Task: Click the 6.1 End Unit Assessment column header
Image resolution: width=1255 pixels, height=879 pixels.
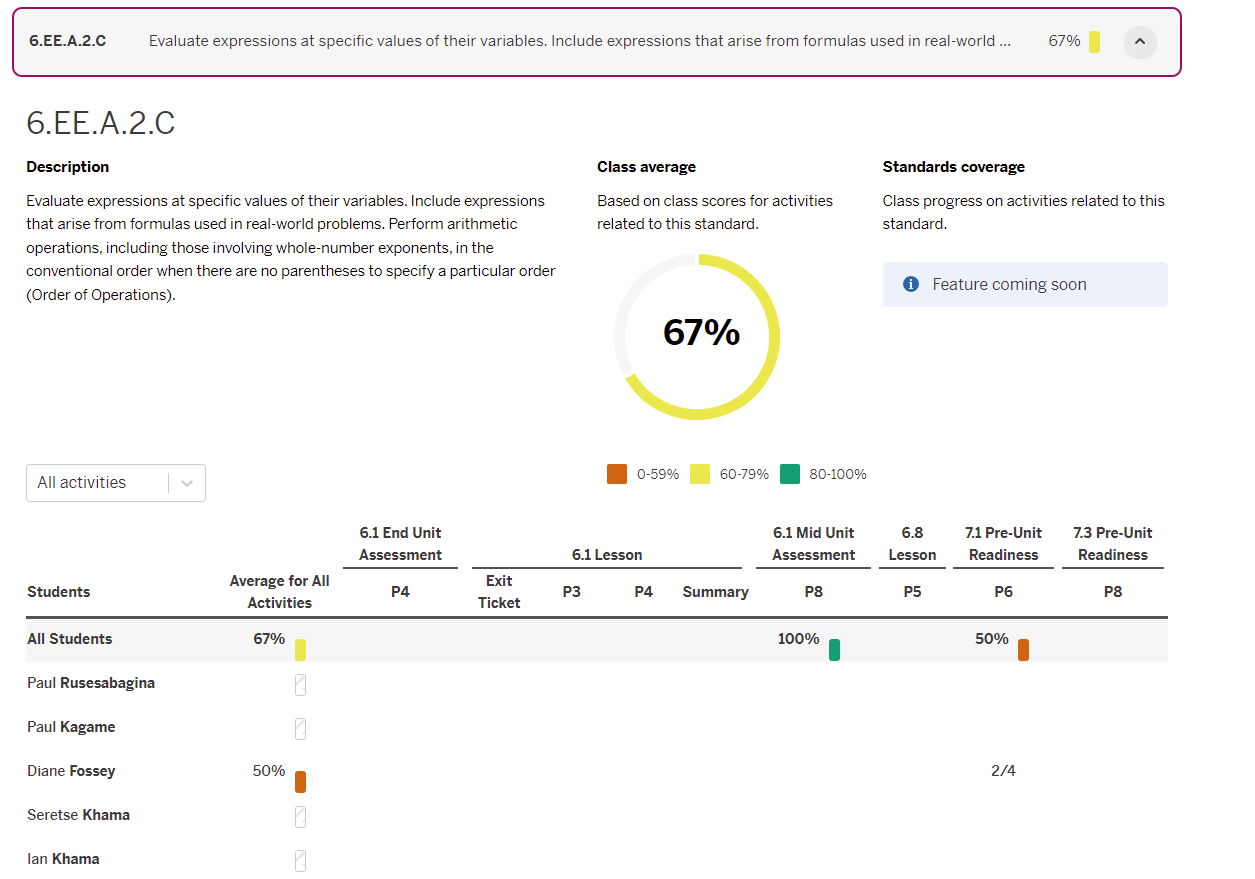Action: 400,543
